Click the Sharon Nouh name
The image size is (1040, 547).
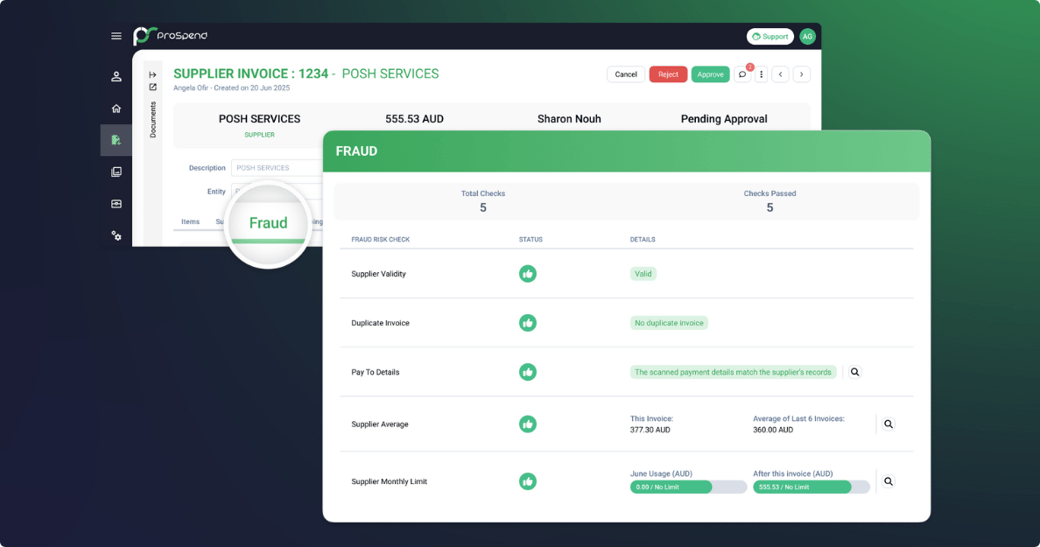569,119
